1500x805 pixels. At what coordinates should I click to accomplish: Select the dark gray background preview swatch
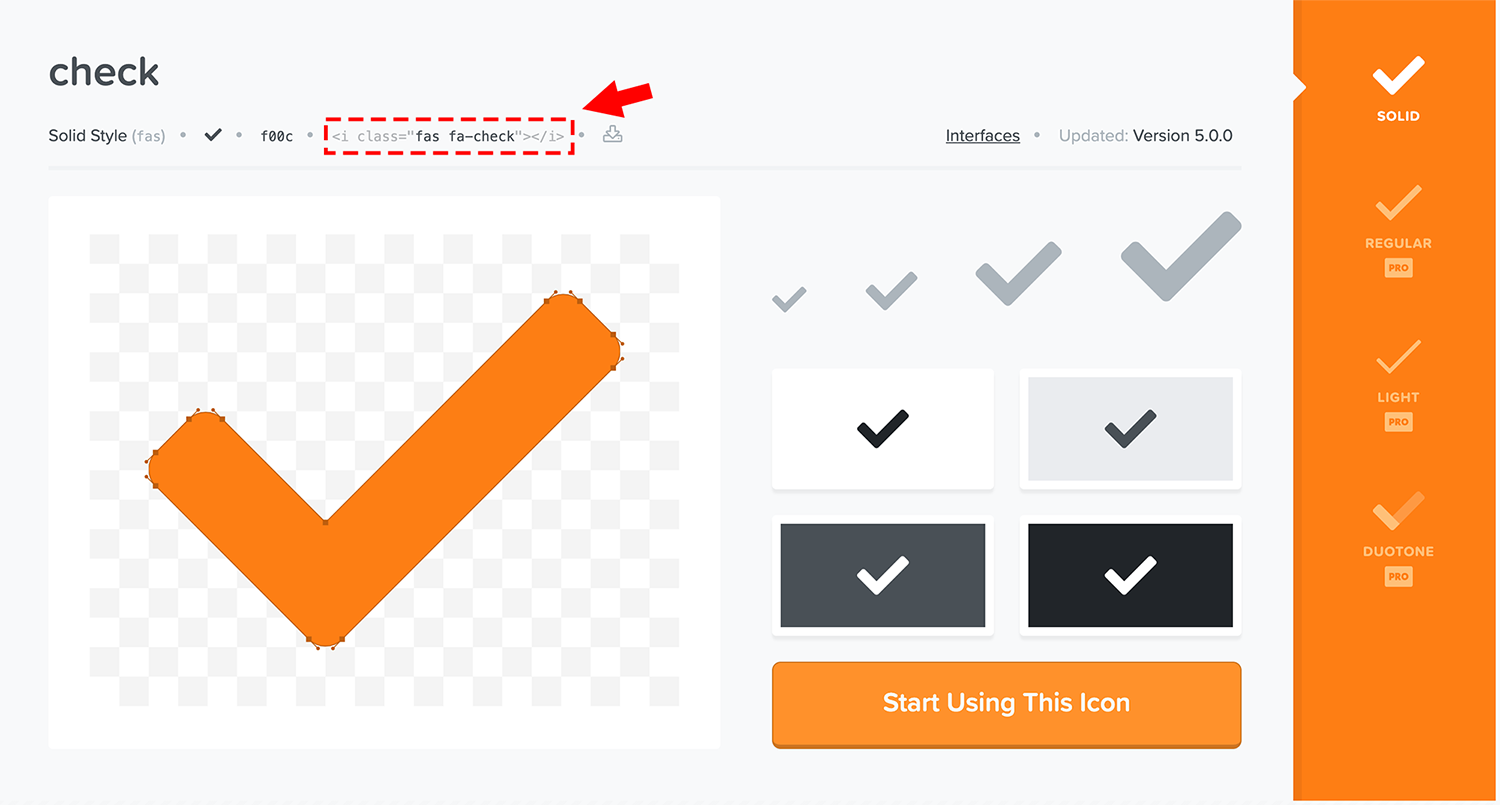883,576
